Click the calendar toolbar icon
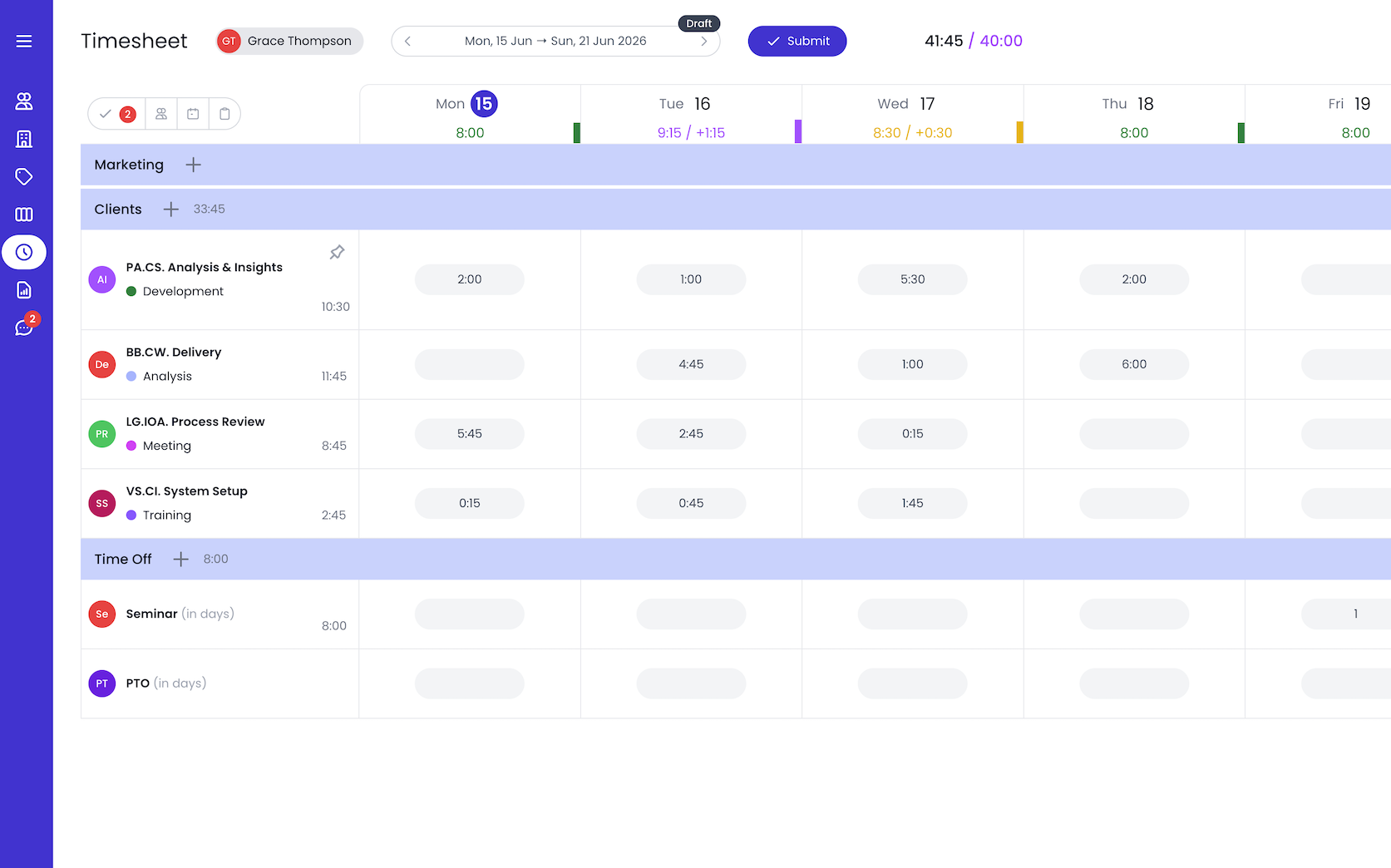The height and width of the screenshot is (868, 1391). (x=193, y=114)
